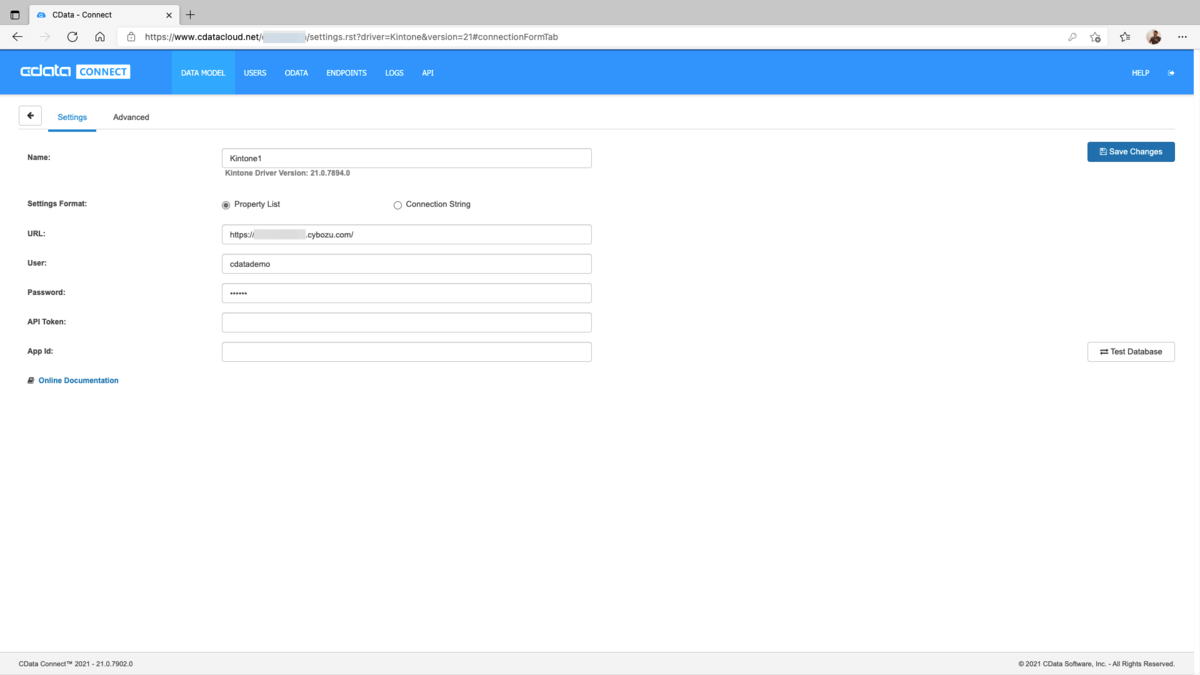Reload the browser page
This screenshot has height=675, width=1200.
coord(72,37)
